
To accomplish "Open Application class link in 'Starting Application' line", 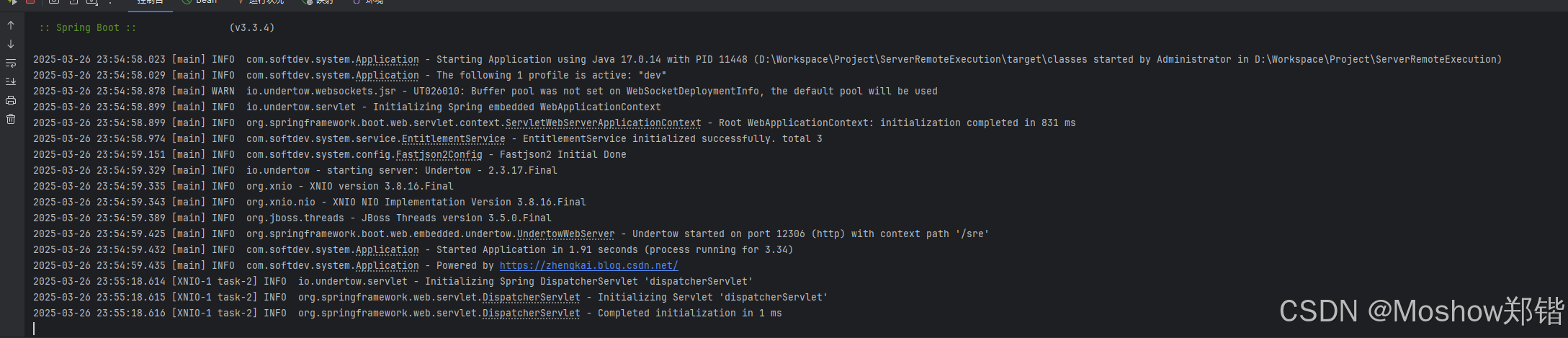I will point(387,60).
